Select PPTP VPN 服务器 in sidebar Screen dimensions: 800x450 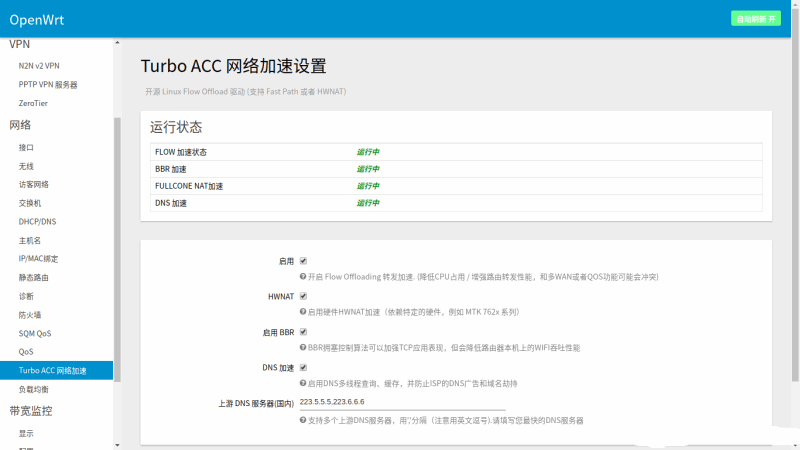[48, 84]
